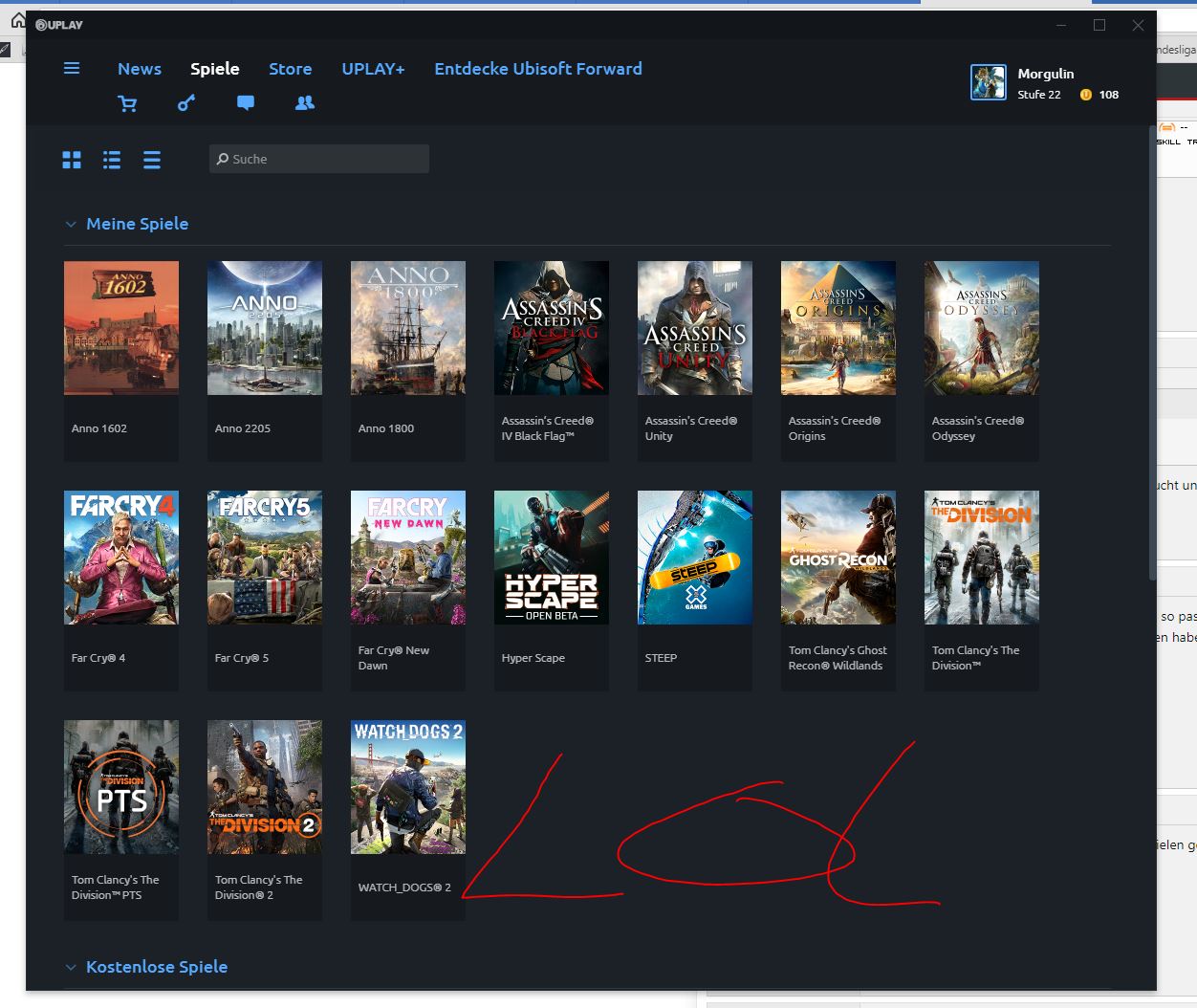Screen dimensions: 1197x1008
Task: Open the Store tab
Action: (x=291, y=69)
